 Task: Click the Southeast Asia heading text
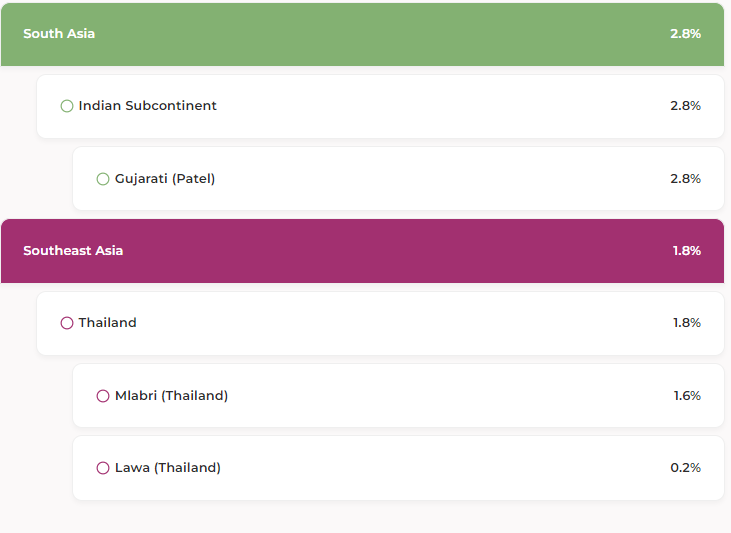(x=73, y=251)
